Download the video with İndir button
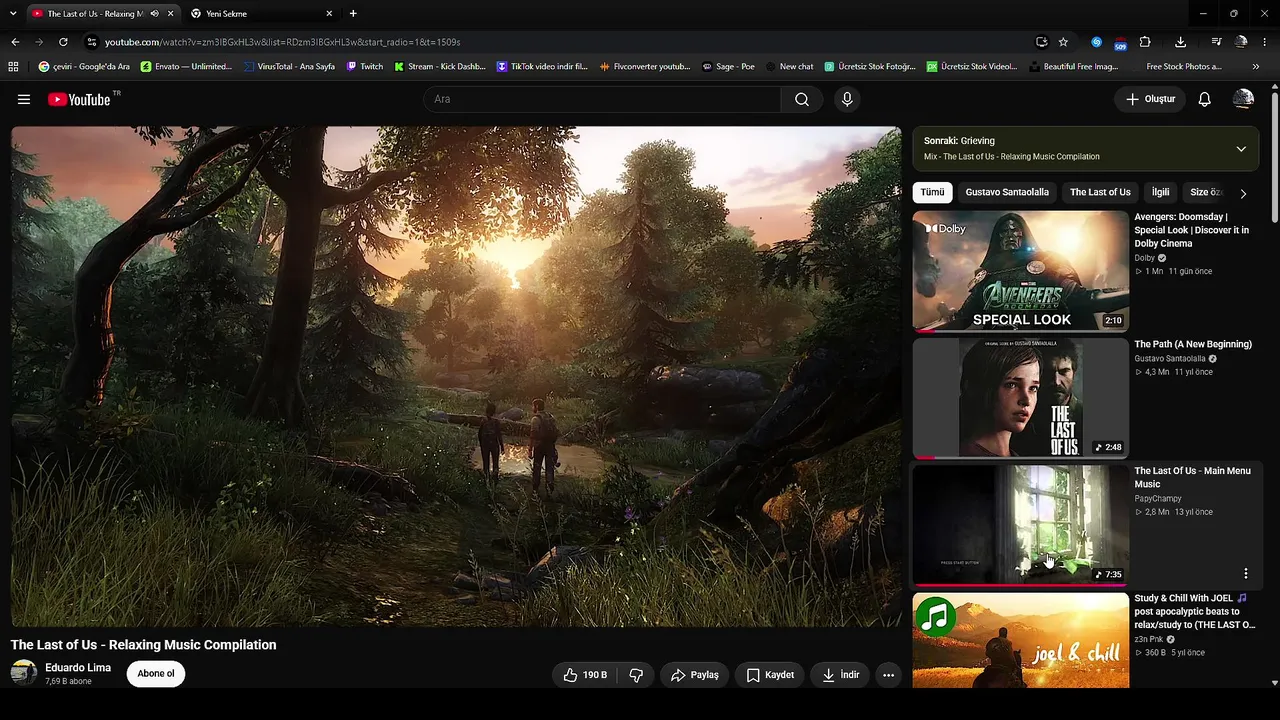Screen dimensions: 1280x720 click(x=840, y=675)
